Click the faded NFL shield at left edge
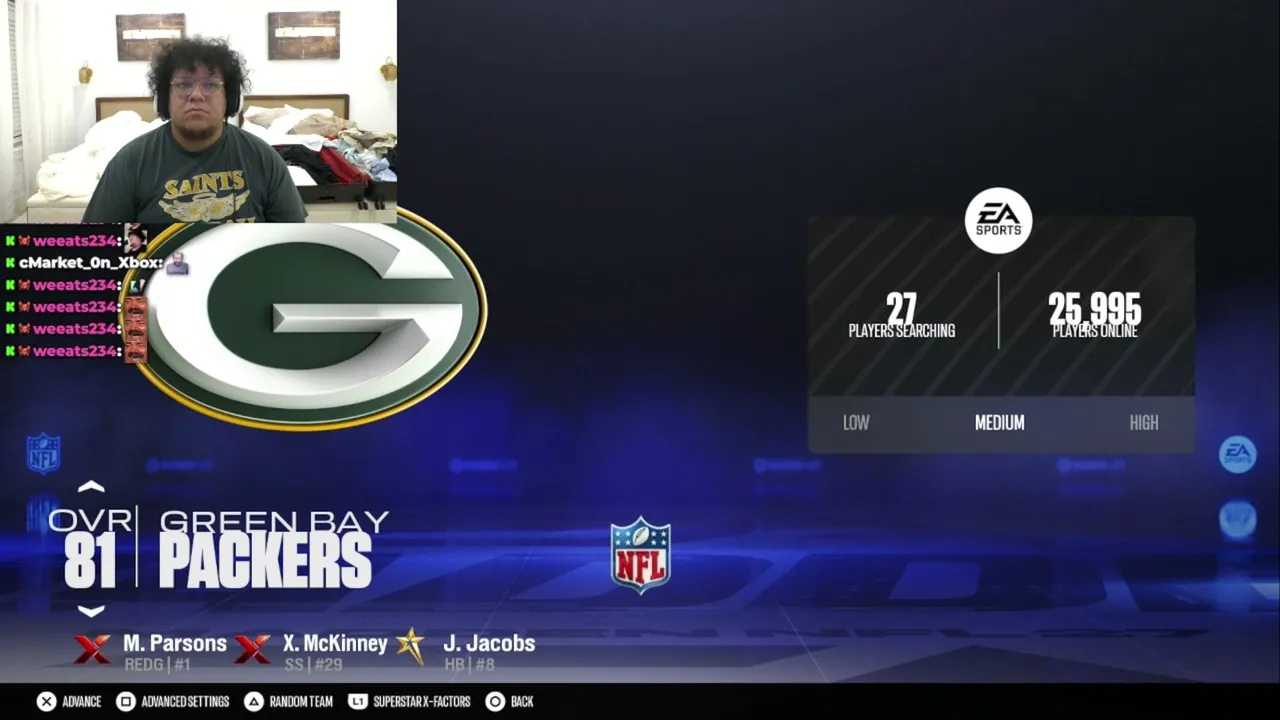Image resolution: width=1280 pixels, height=720 pixels. 43,453
